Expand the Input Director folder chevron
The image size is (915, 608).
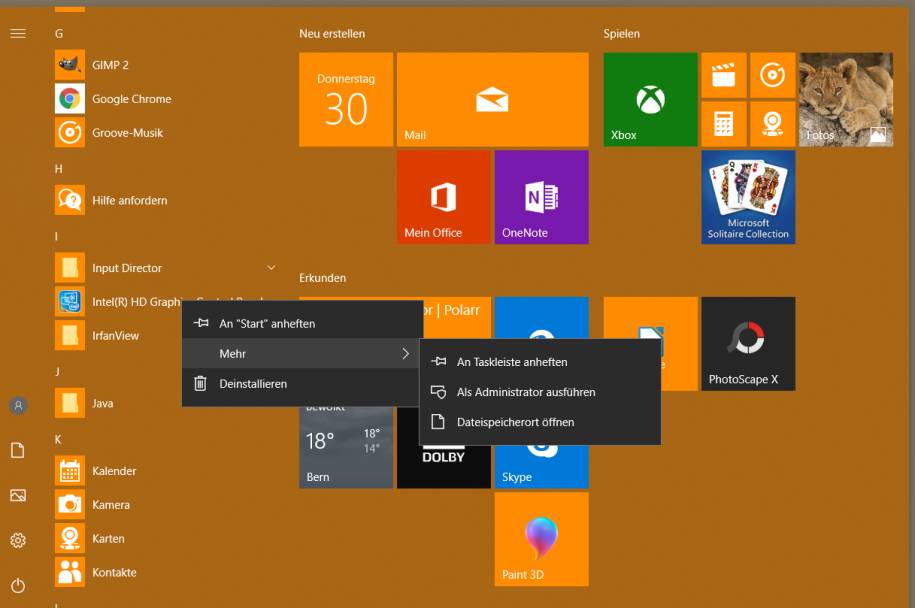coord(271,268)
